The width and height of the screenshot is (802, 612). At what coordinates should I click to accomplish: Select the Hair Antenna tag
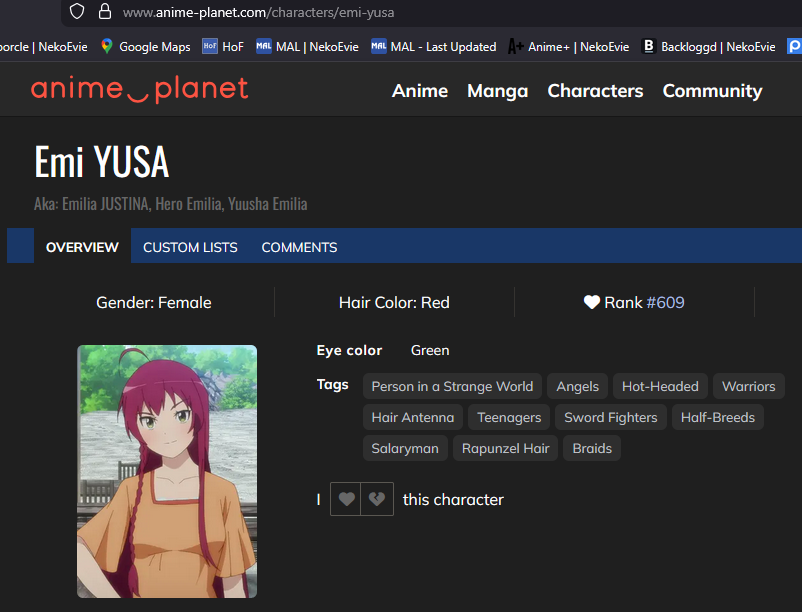[x=413, y=417]
